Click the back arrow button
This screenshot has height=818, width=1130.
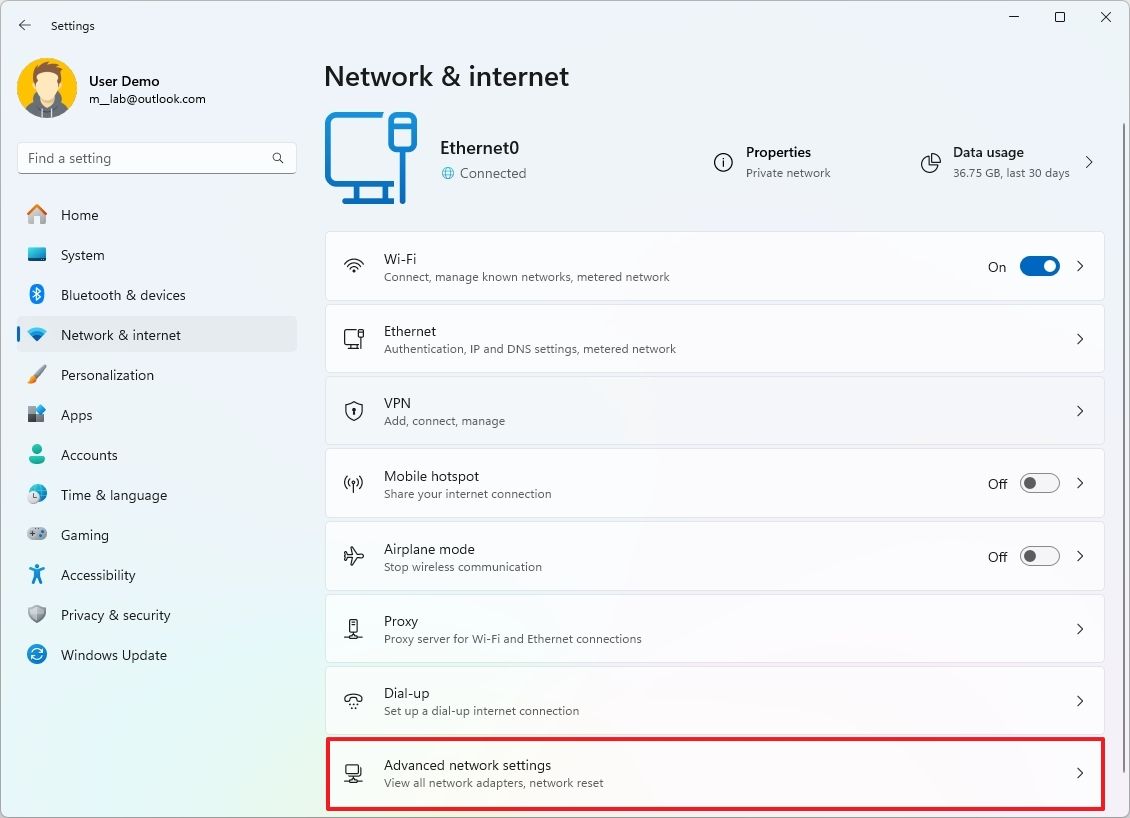point(24,25)
